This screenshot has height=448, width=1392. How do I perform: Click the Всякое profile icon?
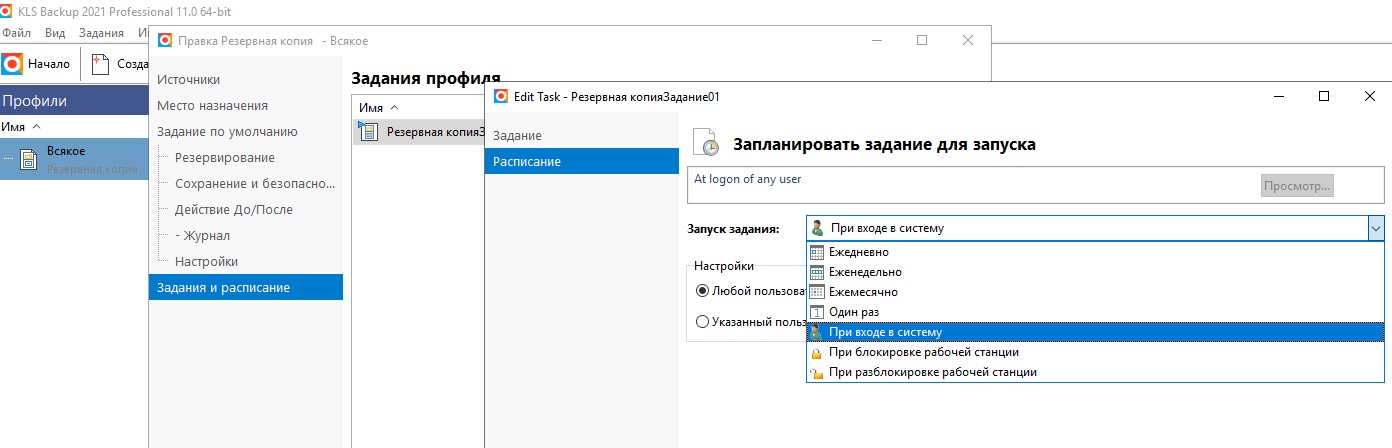[29, 159]
